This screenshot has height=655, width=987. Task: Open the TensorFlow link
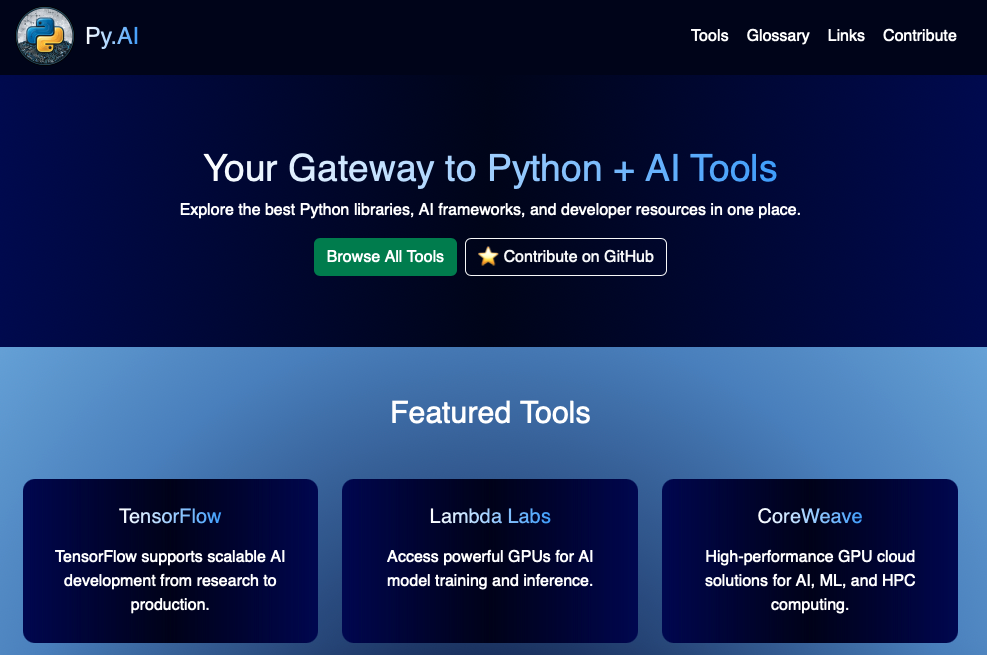170,516
